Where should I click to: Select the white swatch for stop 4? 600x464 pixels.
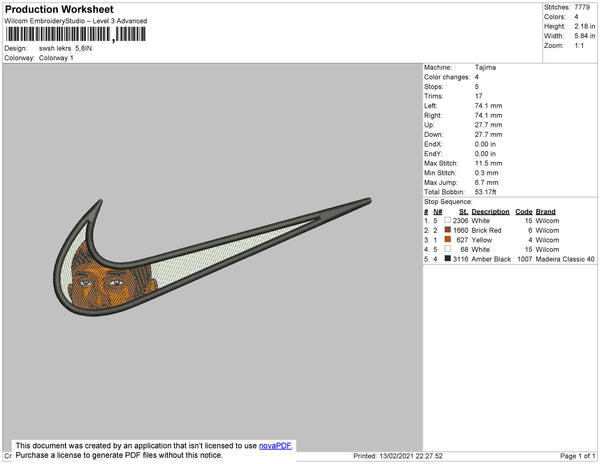coord(447,249)
